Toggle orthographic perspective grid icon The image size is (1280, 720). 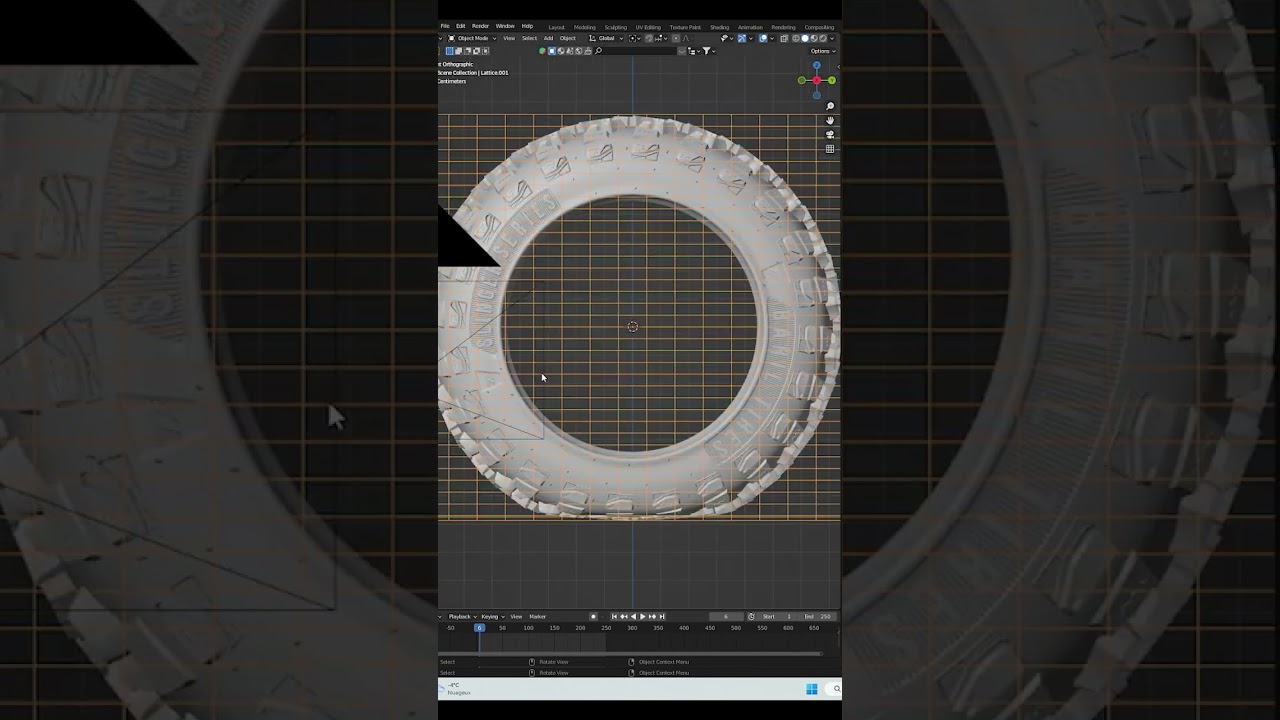click(830, 149)
